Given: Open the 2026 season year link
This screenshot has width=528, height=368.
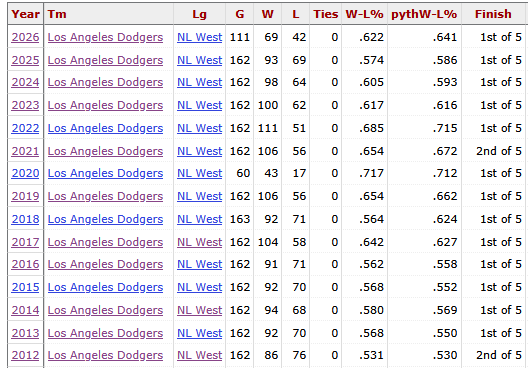Looking at the screenshot, I should click(x=25, y=37).
